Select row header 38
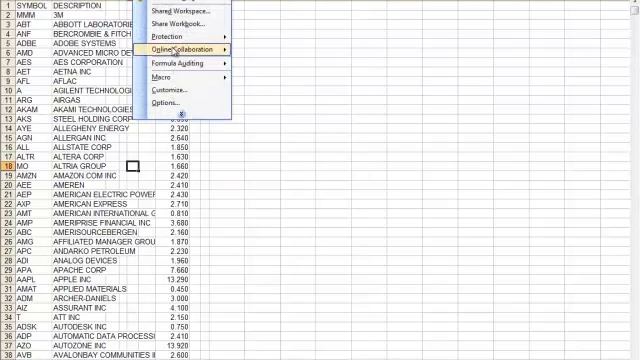640x360 pixels. (x=7, y=355)
